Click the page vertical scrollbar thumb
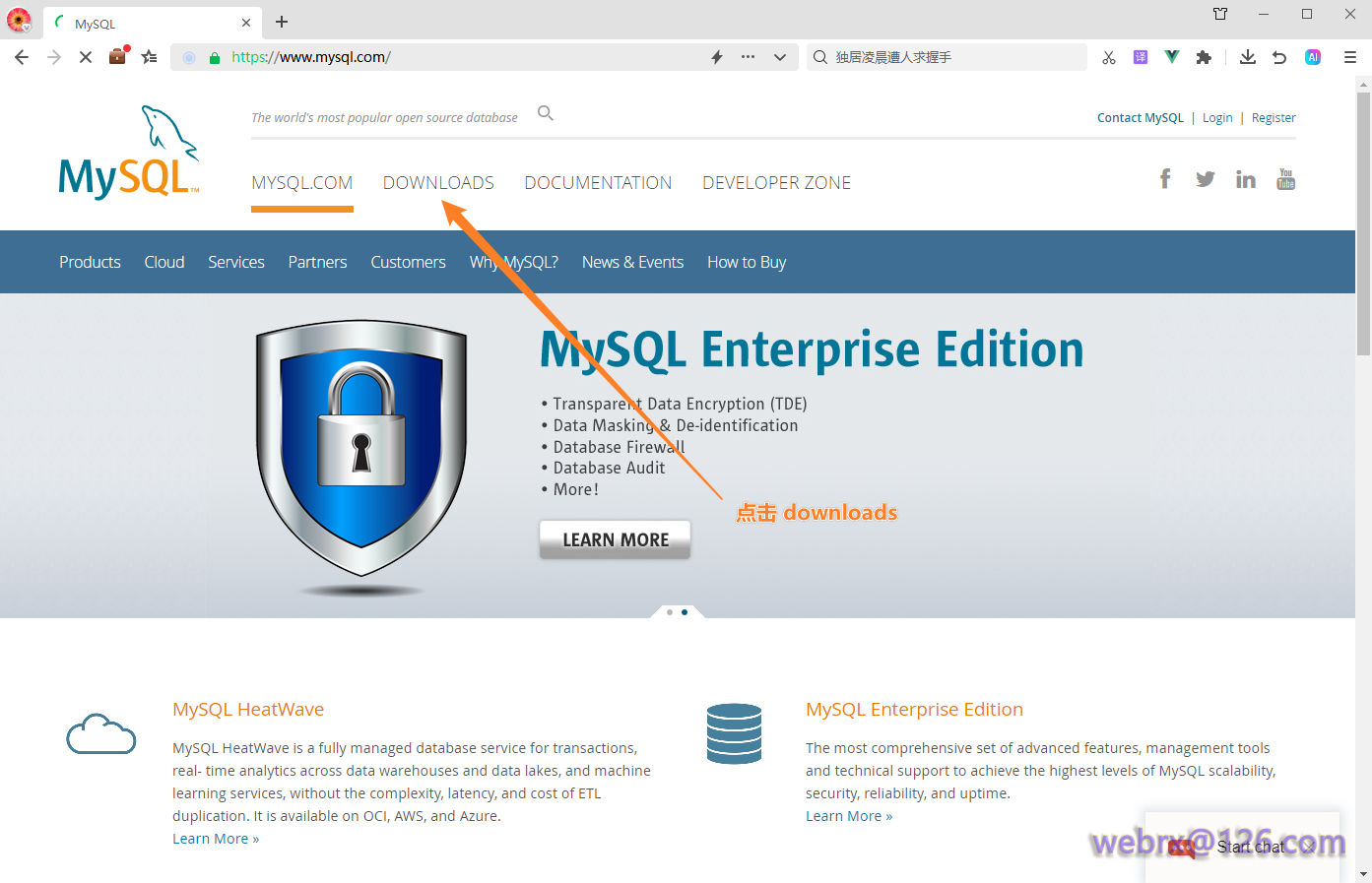The height and width of the screenshot is (883, 1372). (1363, 224)
